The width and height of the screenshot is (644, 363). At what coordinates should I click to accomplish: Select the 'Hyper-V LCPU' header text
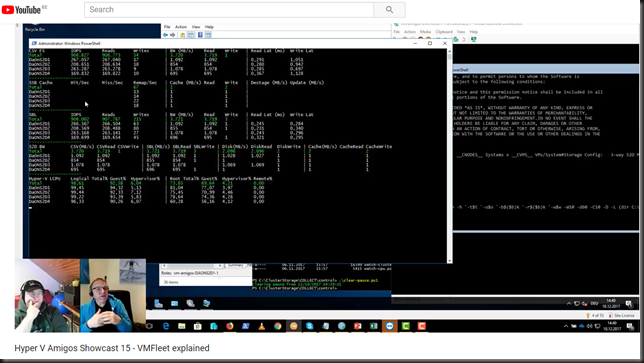(x=44, y=179)
